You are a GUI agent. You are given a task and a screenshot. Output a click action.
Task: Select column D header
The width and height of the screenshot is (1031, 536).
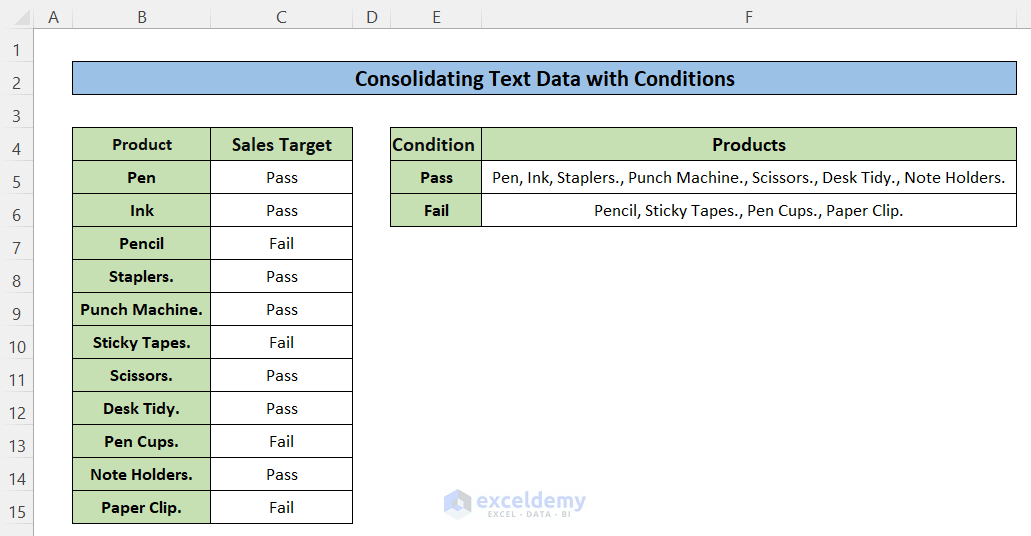click(372, 17)
